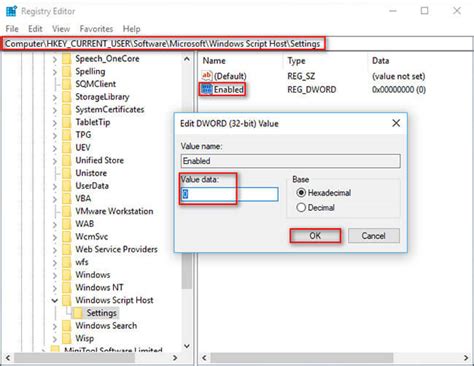Expand the Unified Store key
This screenshot has width=474, height=366.
[x=55, y=161]
